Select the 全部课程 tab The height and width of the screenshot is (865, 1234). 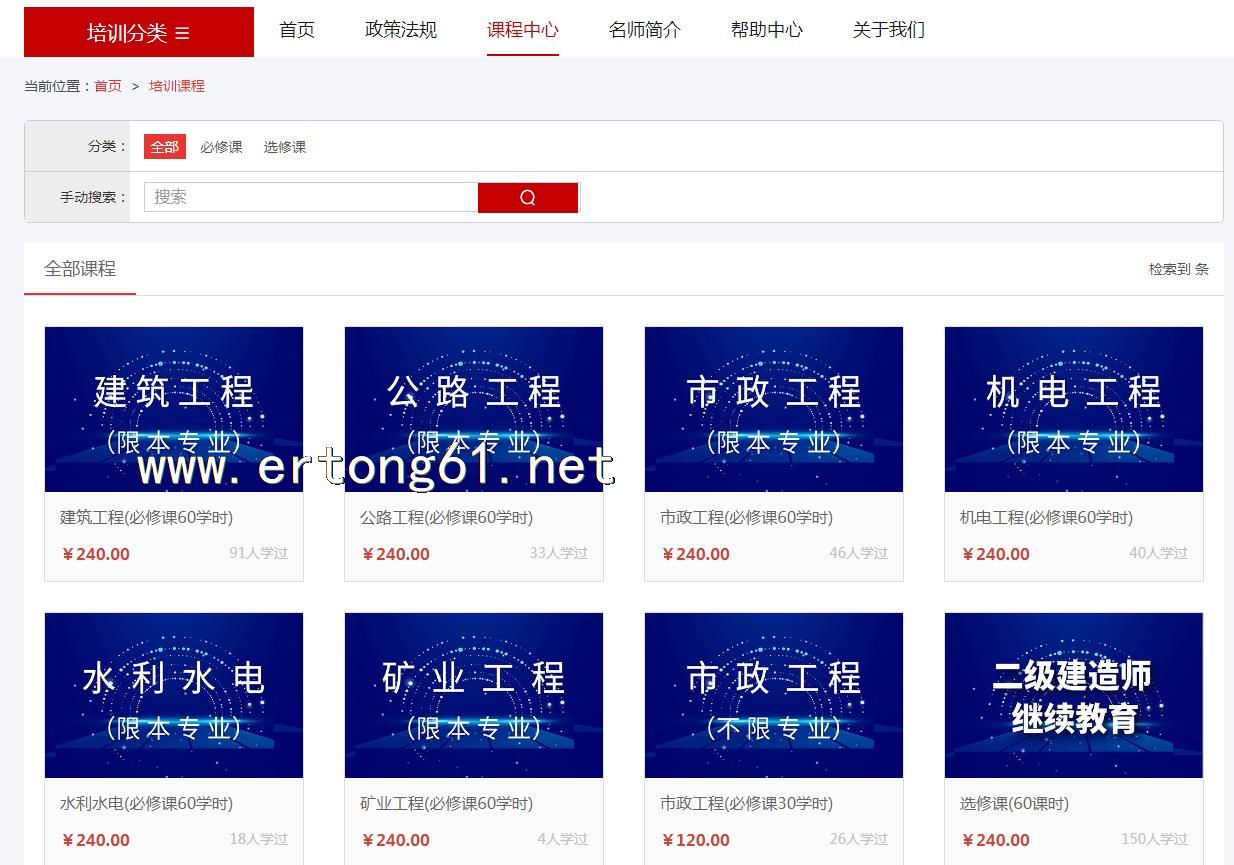[x=80, y=269]
